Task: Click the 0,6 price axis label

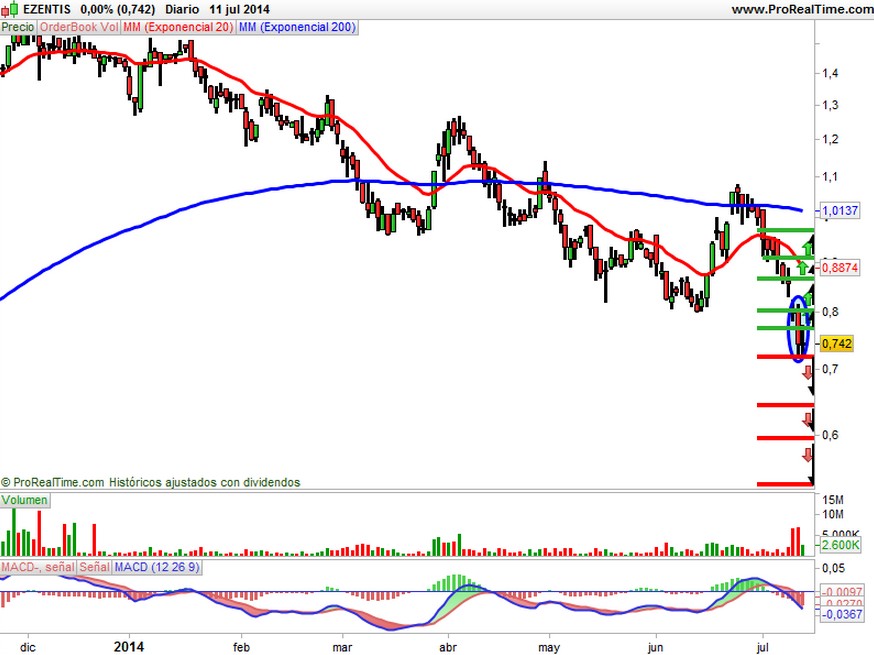Action: 830,435
